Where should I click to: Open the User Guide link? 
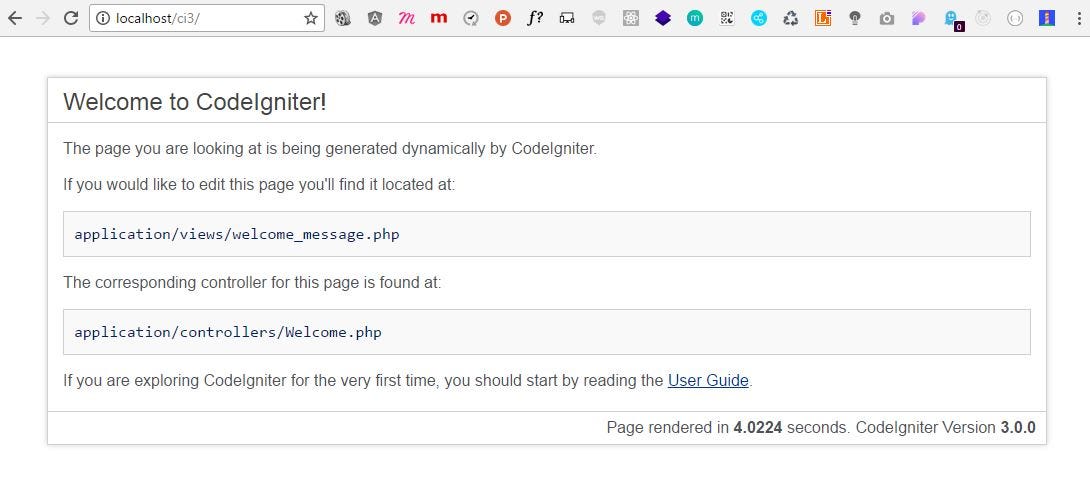point(708,381)
